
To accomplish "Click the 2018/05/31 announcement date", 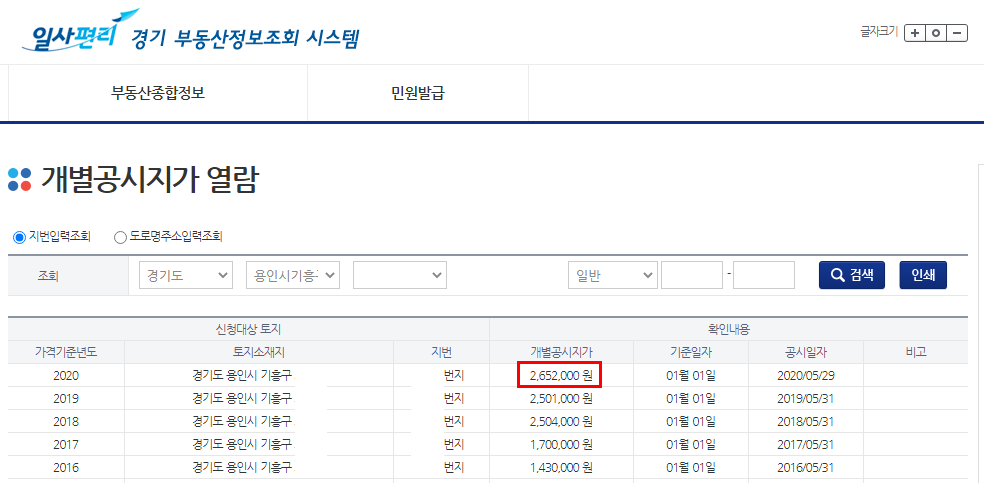I will [805, 421].
